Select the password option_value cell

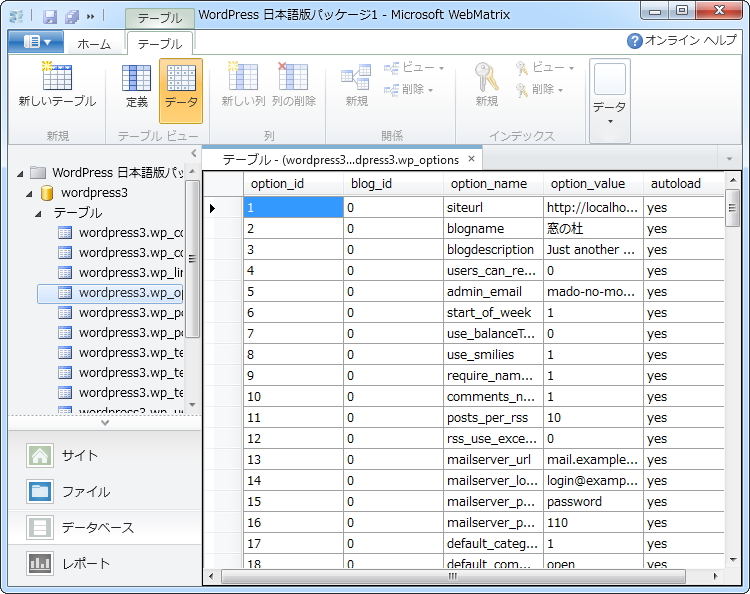click(x=593, y=501)
